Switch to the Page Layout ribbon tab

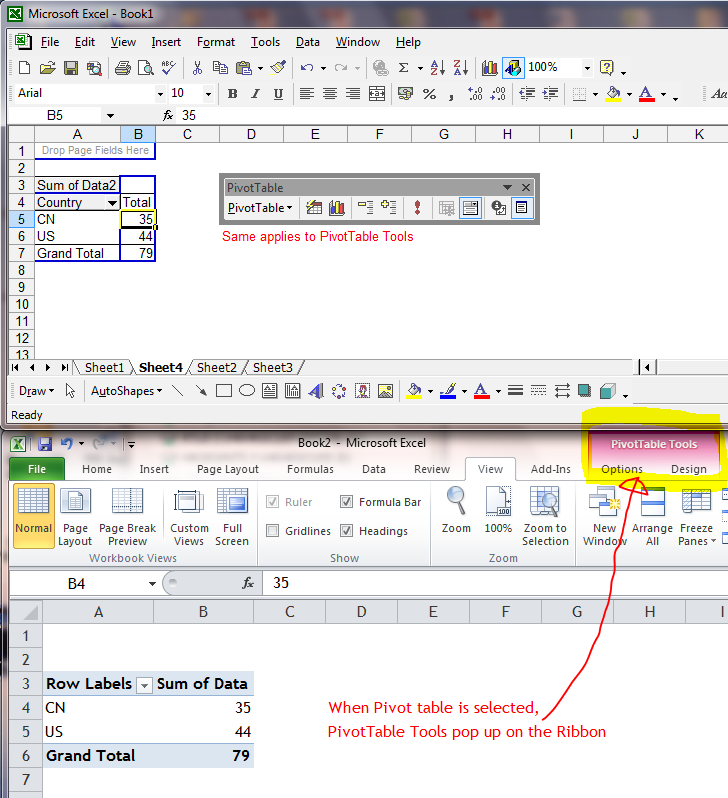(228, 469)
